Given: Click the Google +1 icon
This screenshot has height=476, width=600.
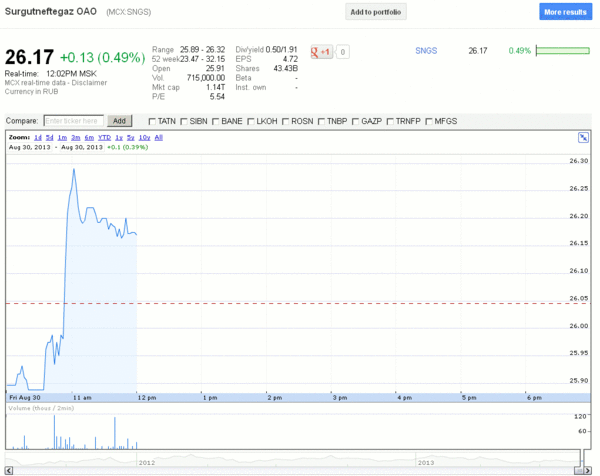Looking at the screenshot, I should 321,52.
